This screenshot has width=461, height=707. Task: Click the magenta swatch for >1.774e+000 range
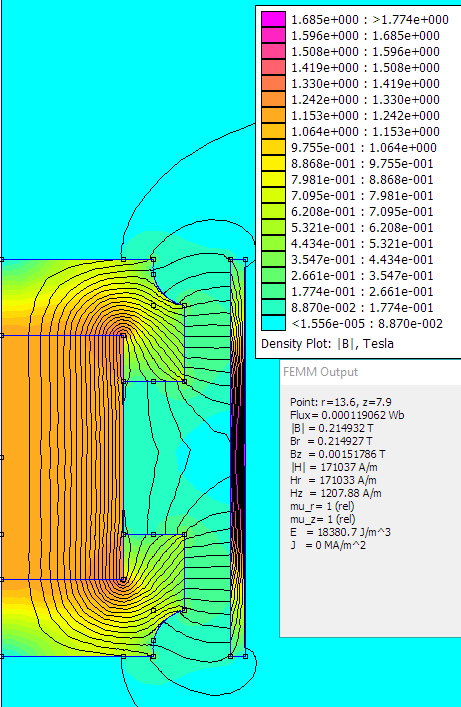(273, 19)
